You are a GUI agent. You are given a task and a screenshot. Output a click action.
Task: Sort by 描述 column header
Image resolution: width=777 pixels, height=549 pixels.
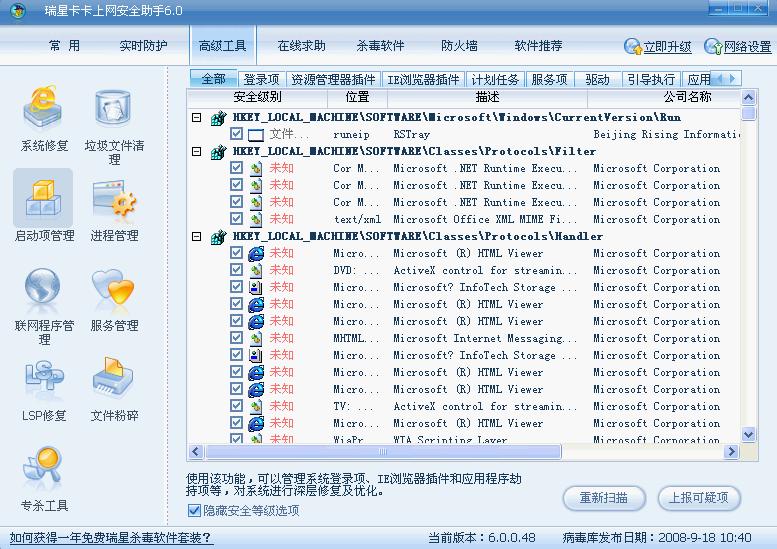[x=488, y=97]
